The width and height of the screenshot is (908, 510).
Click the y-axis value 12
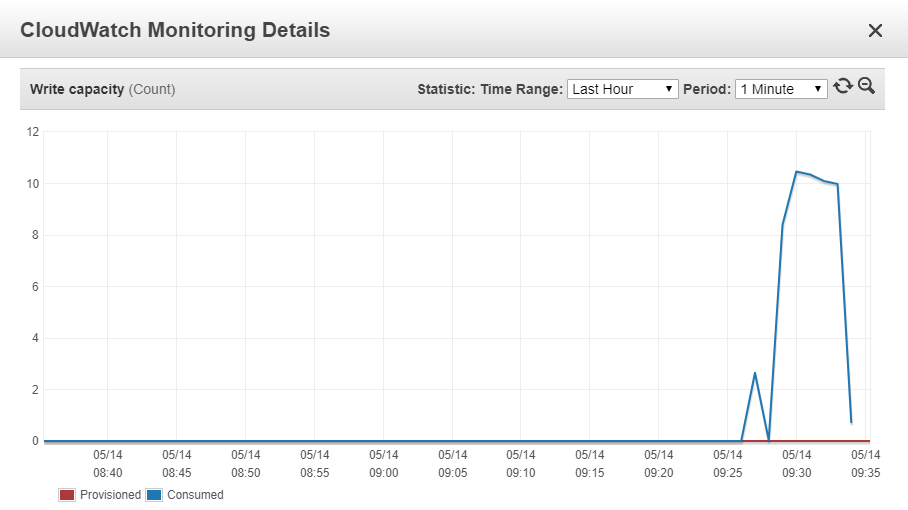tap(32, 132)
